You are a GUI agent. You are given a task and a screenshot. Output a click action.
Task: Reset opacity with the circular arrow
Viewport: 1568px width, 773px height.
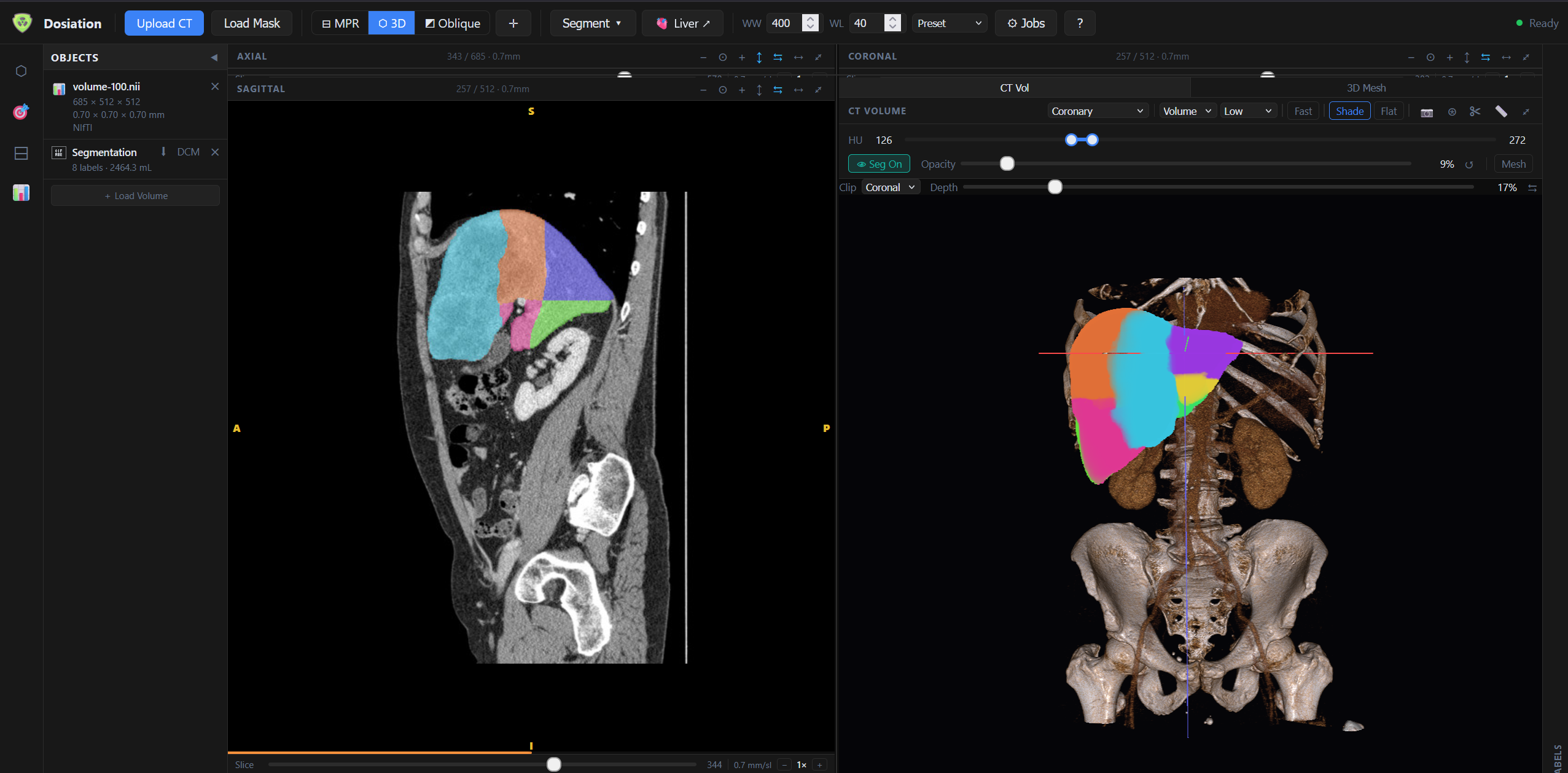click(1469, 165)
